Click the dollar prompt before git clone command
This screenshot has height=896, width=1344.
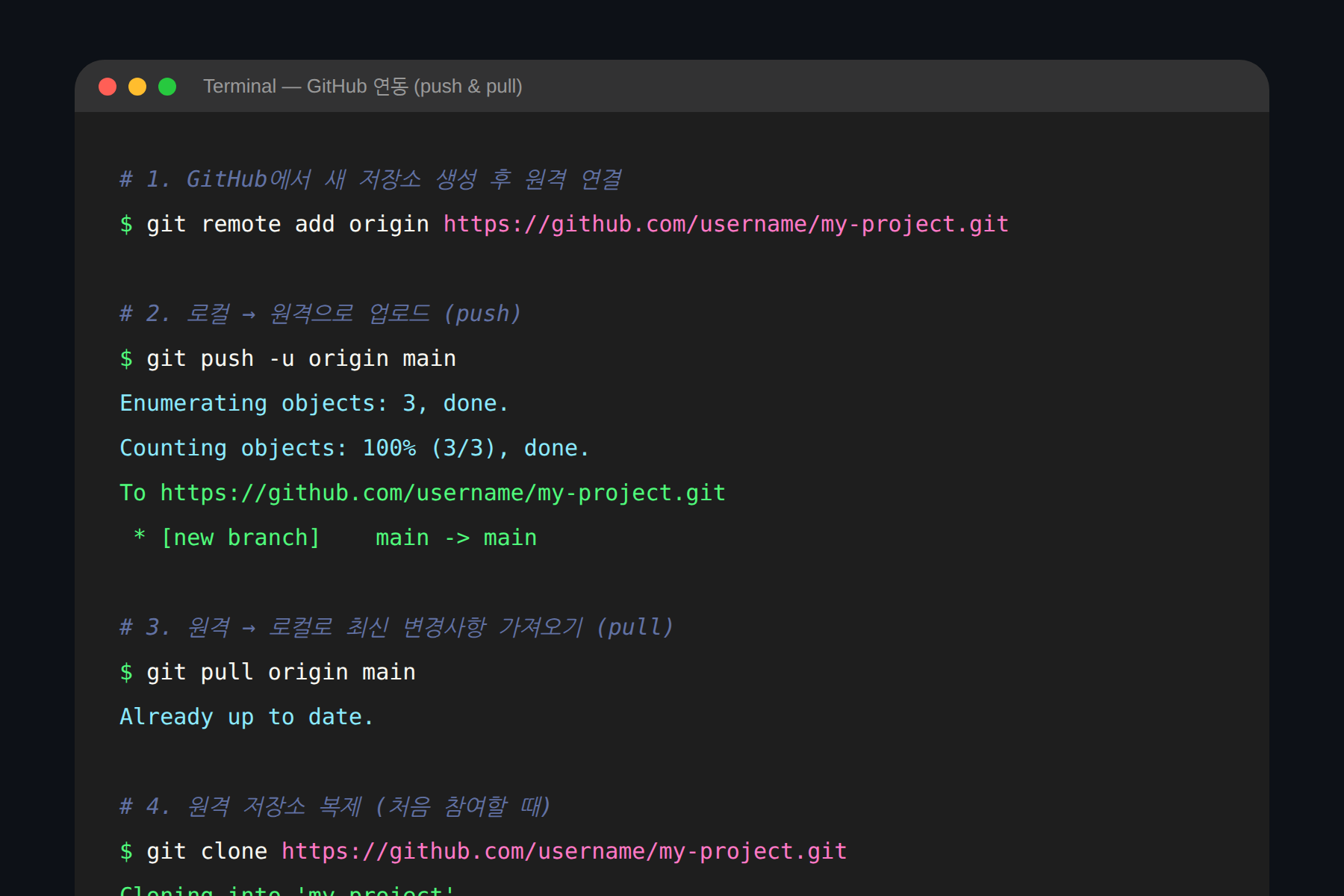point(127,850)
